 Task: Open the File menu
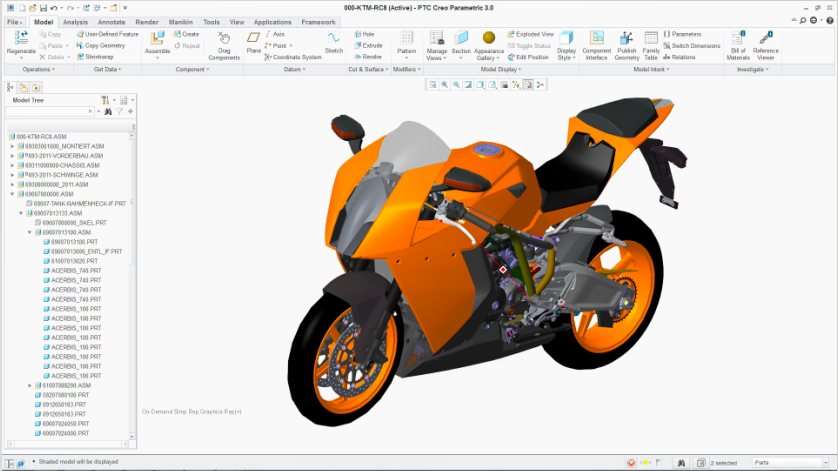click(14, 22)
